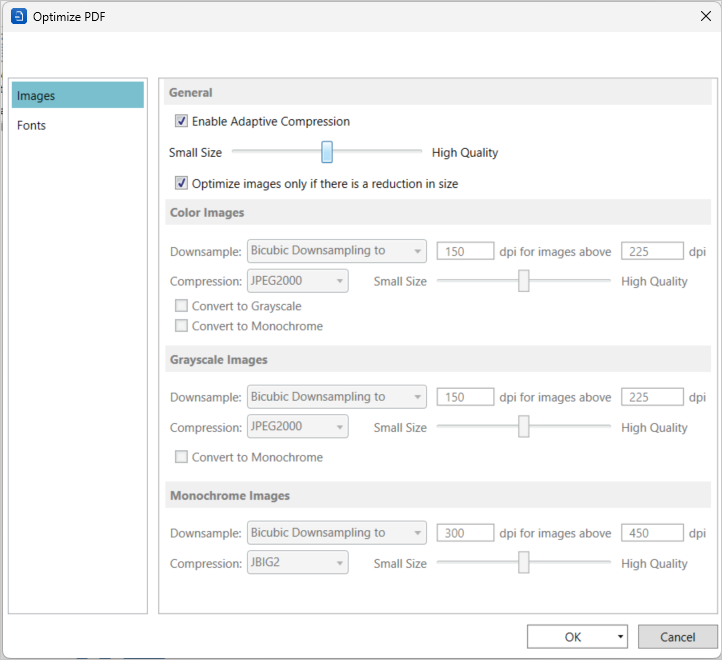This screenshot has height=660, width=722.
Task: Click the Cancel button
Action: (677, 637)
